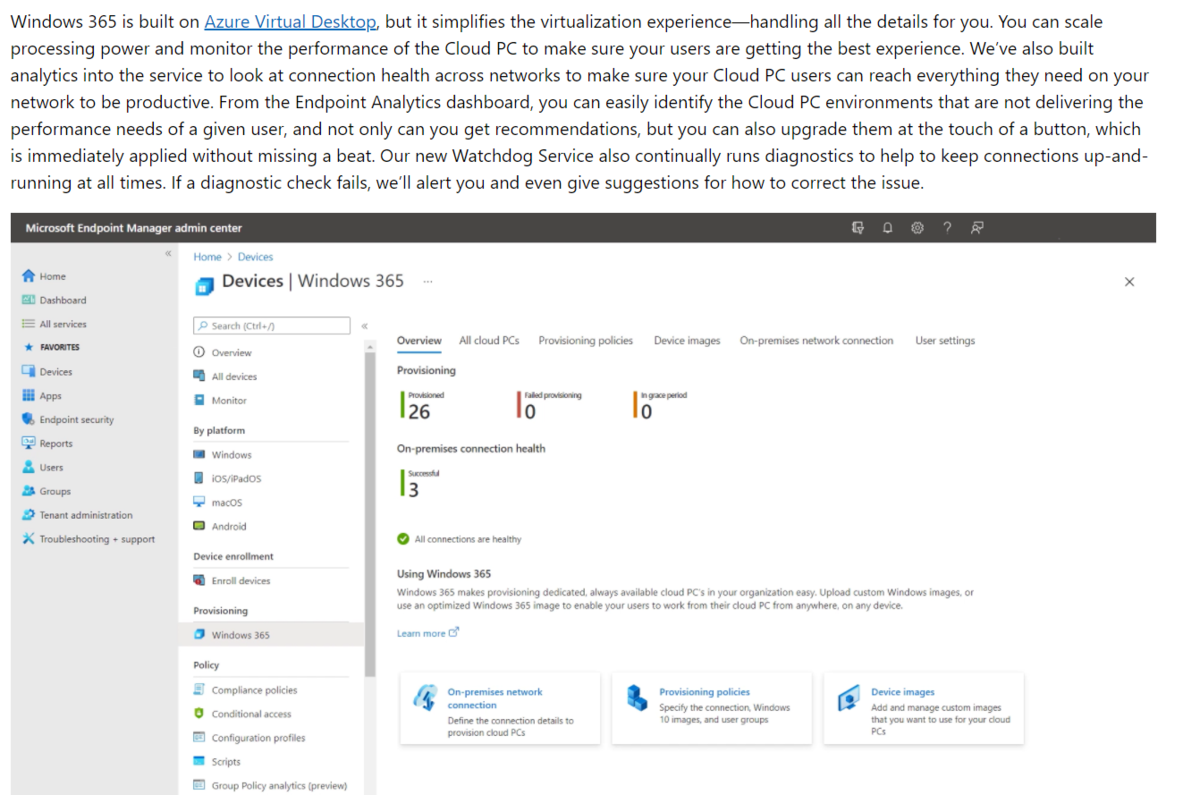The width and height of the screenshot is (1200, 795).
Task: Select the Overview info icon in Devices menu
Action: click(x=199, y=352)
